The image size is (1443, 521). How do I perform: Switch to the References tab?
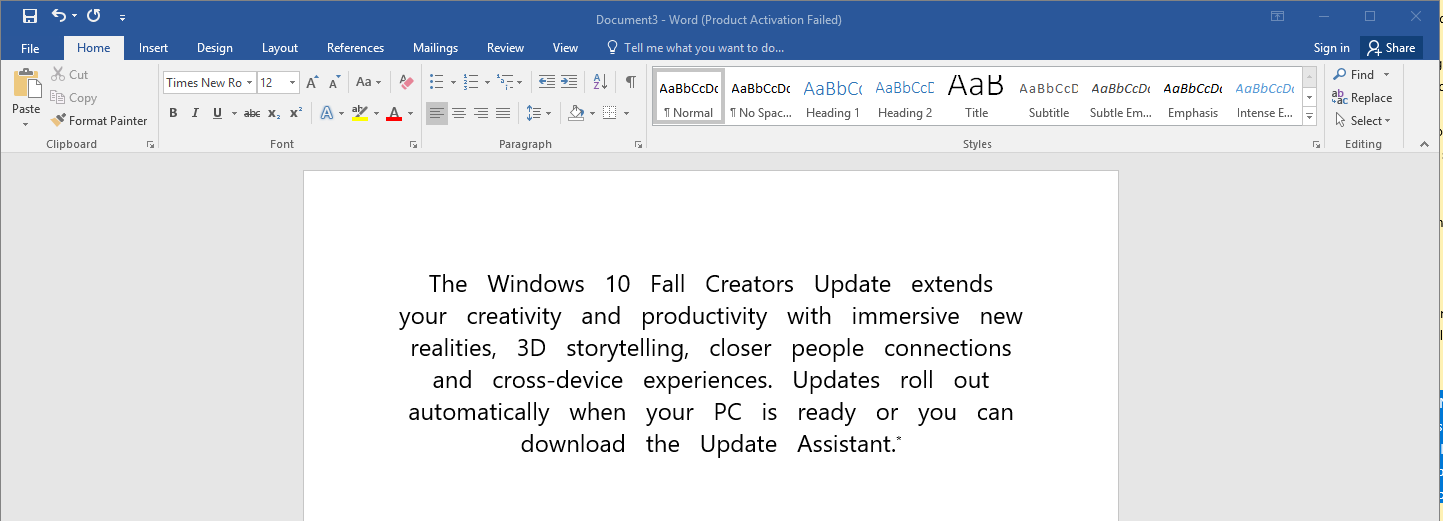(x=355, y=48)
